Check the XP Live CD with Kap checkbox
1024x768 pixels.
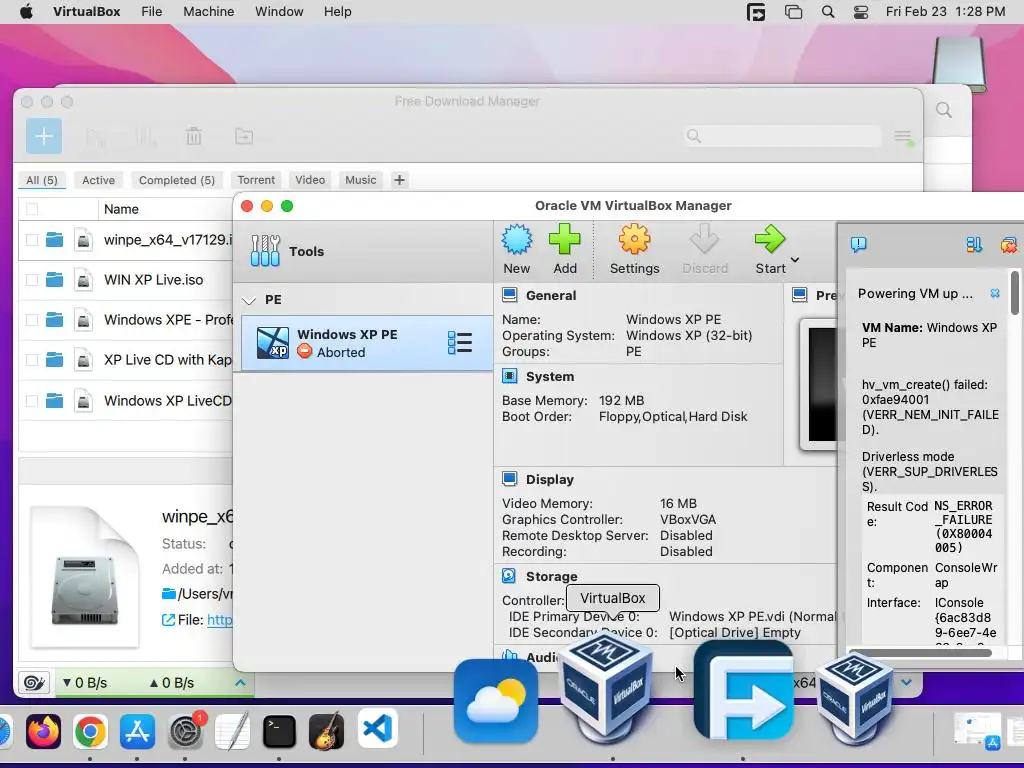pyautogui.click(x=31, y=360)
